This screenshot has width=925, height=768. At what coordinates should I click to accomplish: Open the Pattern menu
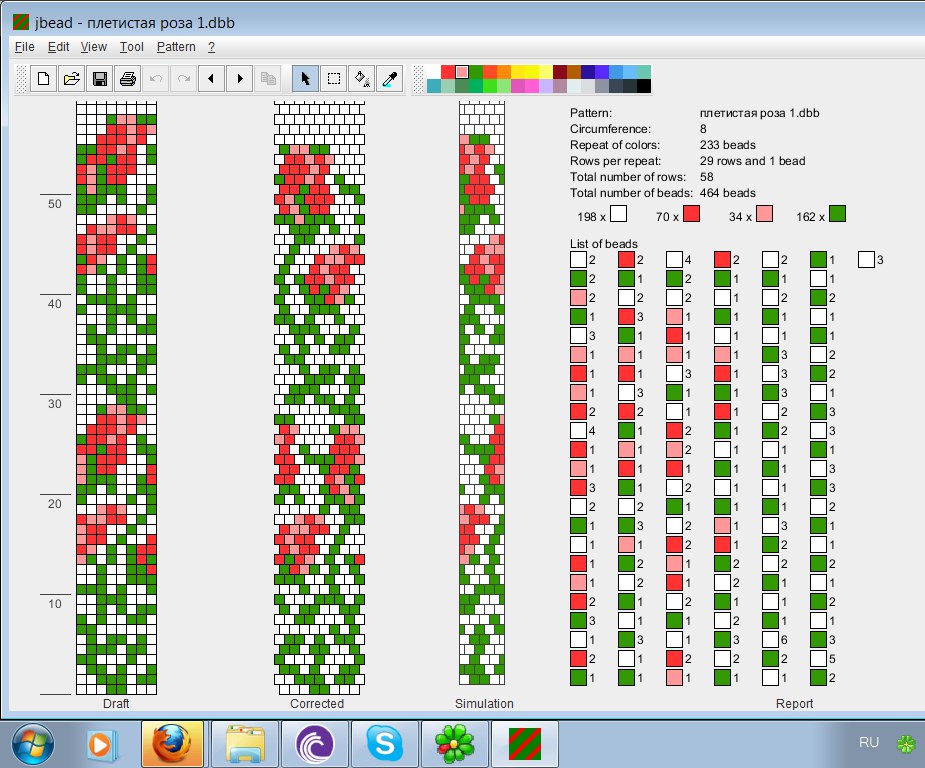pos(176,47)
